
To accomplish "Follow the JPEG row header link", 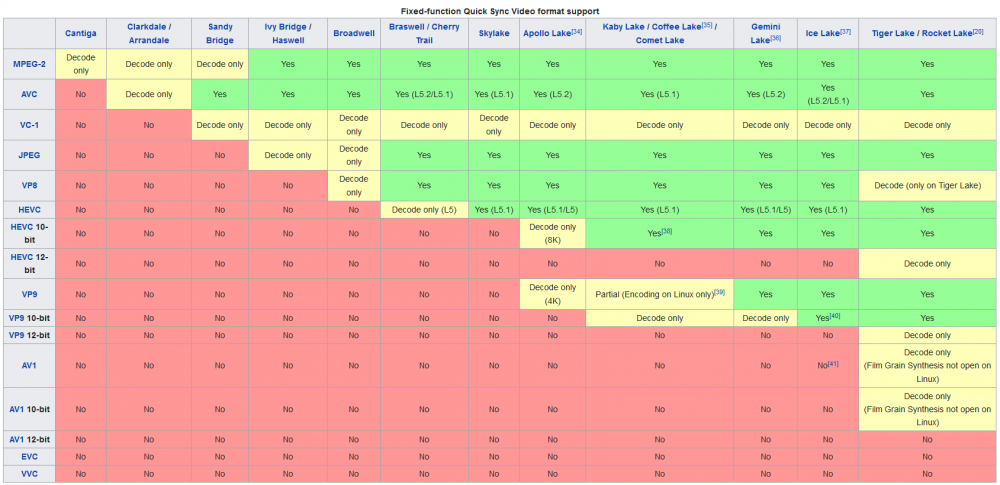I will 29,155.
